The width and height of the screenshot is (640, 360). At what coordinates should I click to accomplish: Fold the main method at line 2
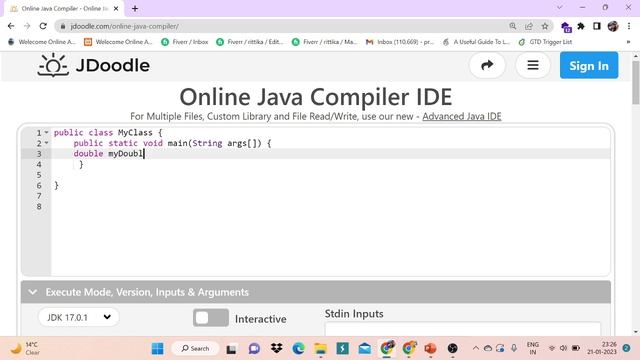pos(47,143)
